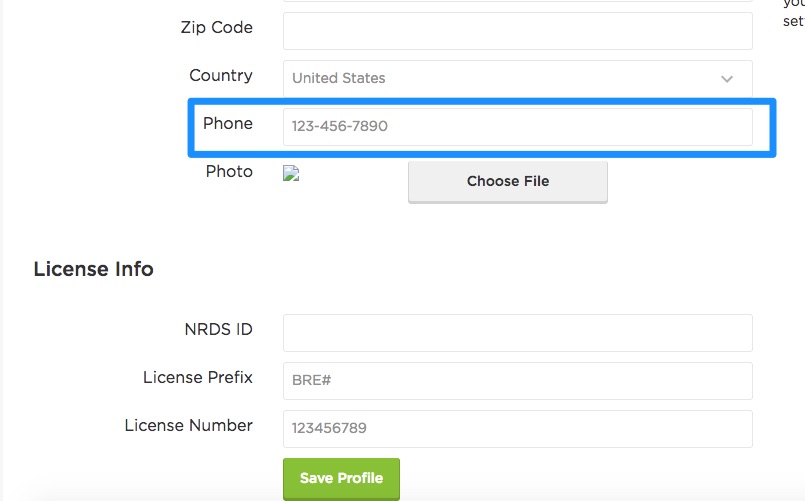Save the profile with Save Profile
The height and width of the screenshot is (501, 805).
[341, 478]
